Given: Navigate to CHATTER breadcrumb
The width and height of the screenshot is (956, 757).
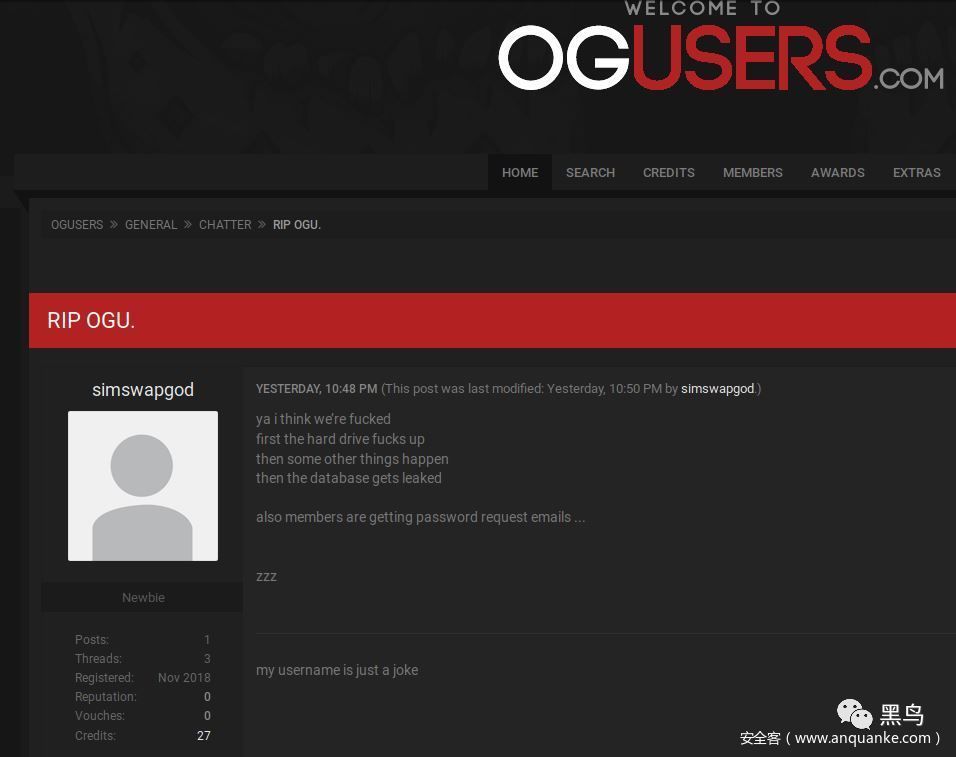Looking at the screenshot, I should [x=225, y=224].
